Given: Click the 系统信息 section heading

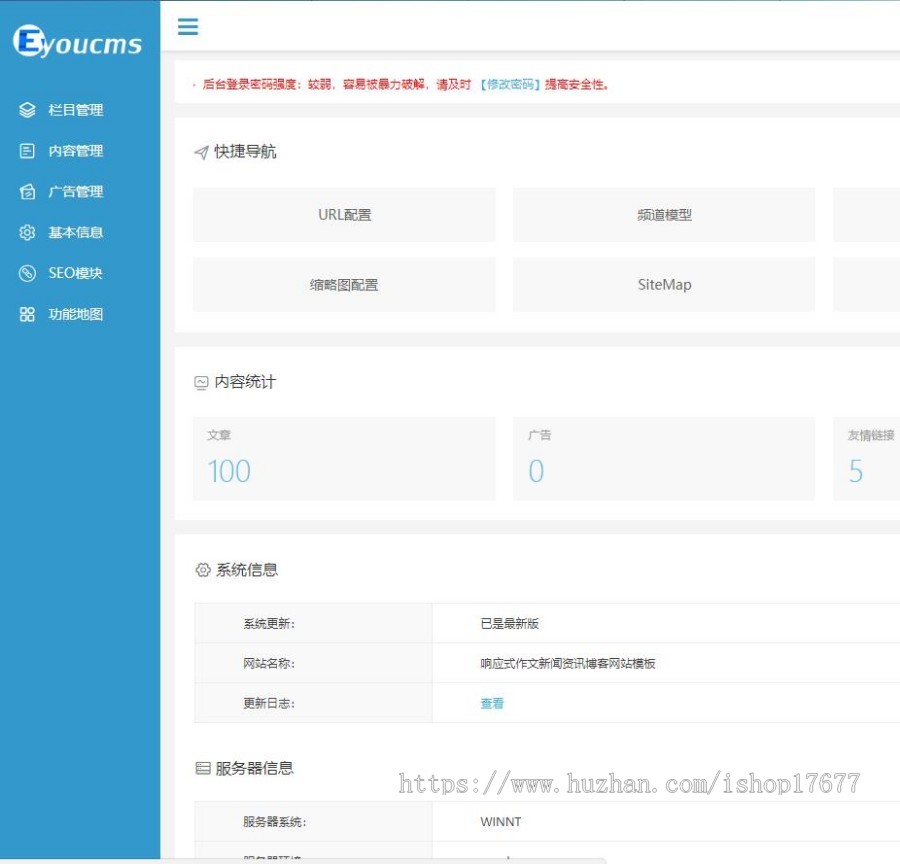Looking at the screenshot, I should click(247, 570).
